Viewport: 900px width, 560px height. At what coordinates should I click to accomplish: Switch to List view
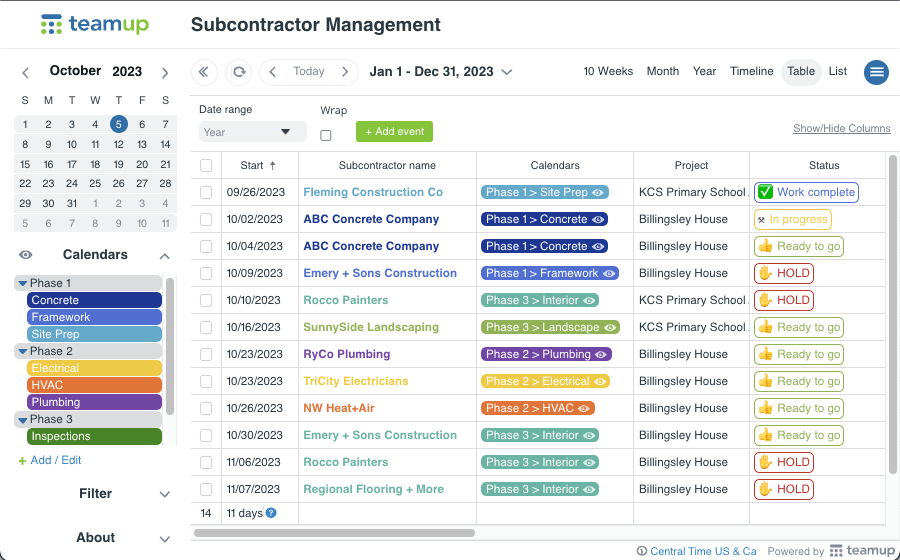pos(838,71)
